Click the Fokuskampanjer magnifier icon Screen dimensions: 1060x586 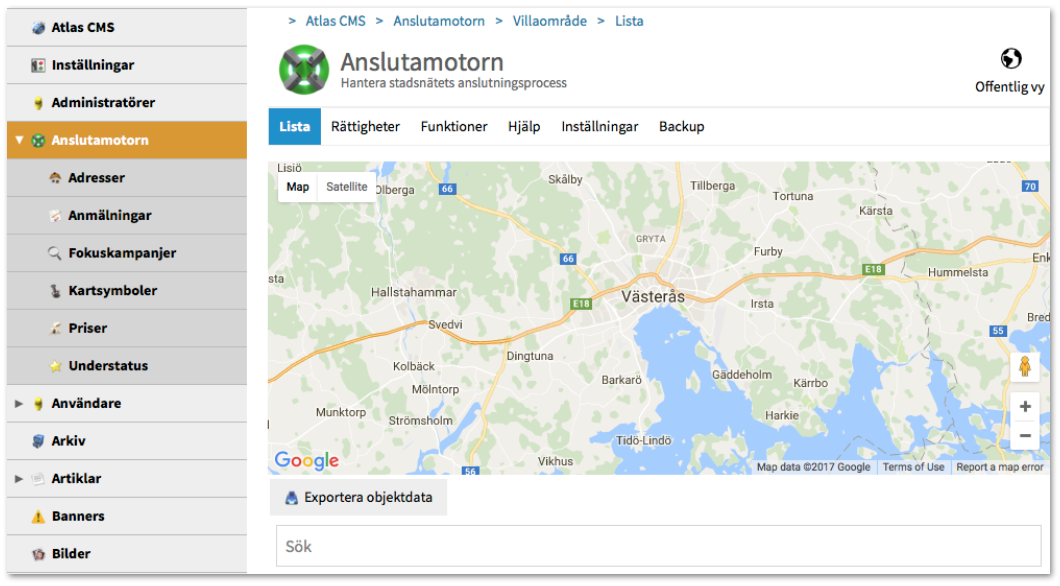click(x=55, y=253)
